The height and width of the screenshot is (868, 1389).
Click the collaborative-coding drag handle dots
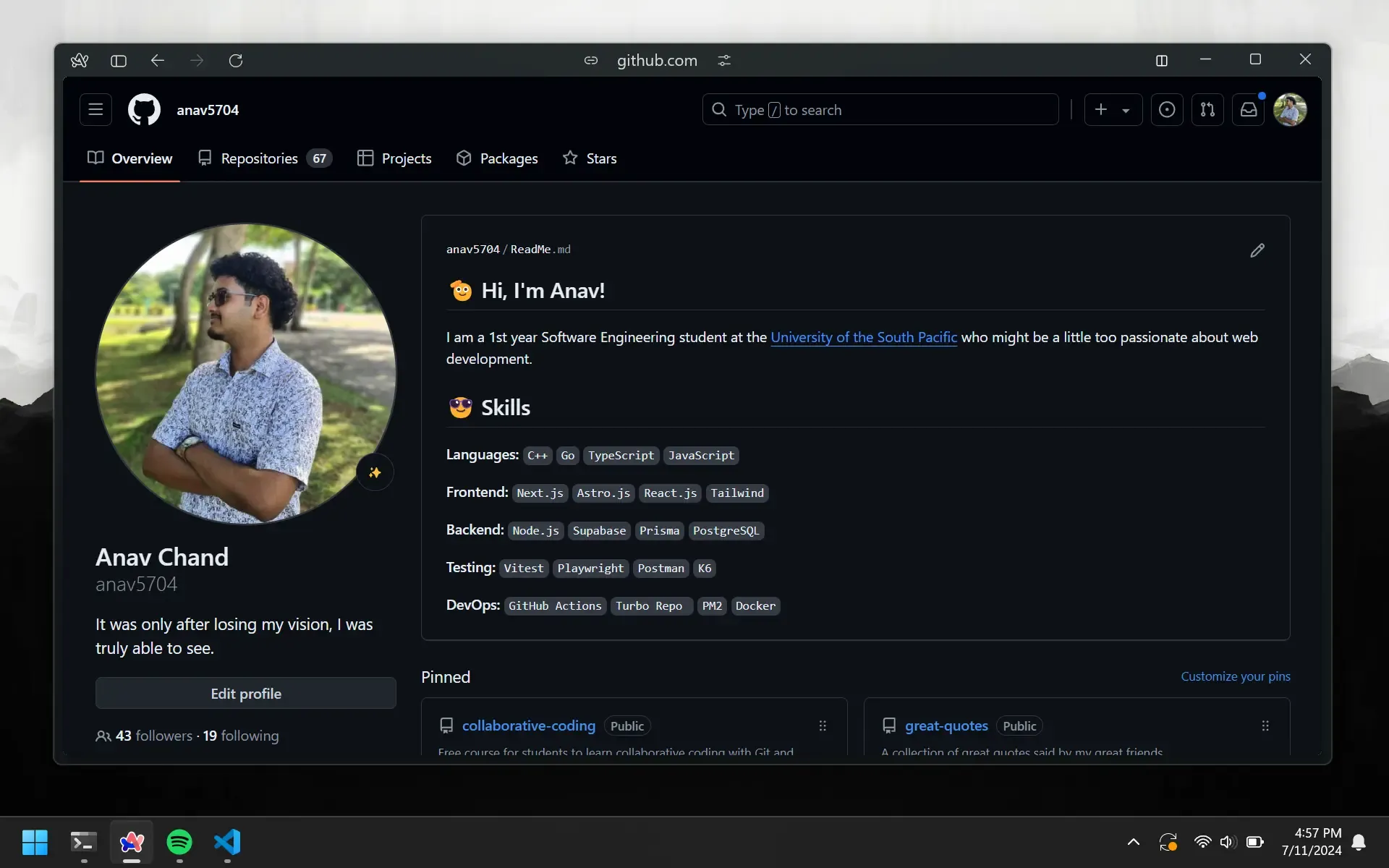(823, 726)
